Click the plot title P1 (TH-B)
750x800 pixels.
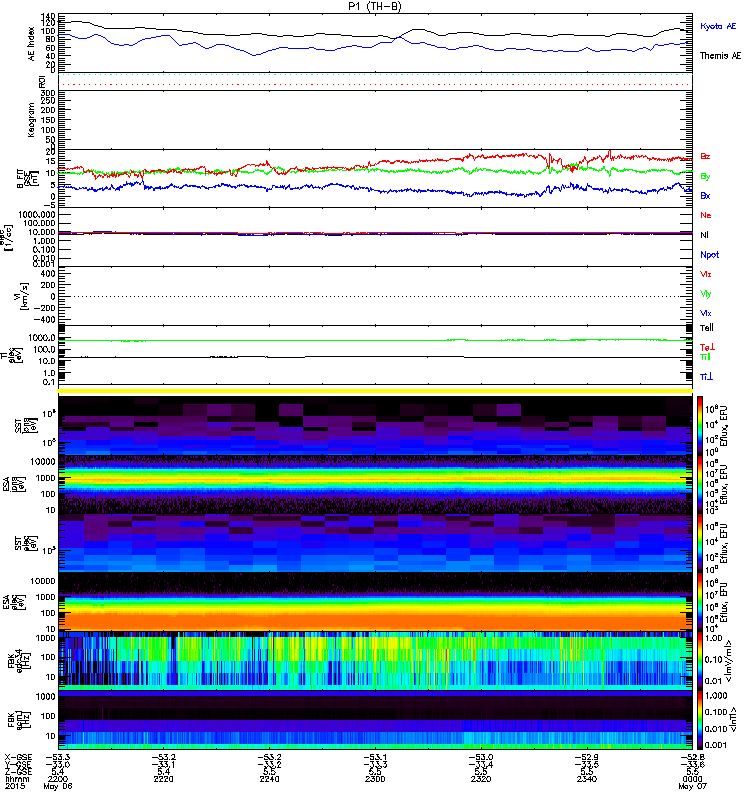pyautogui.click(x=375, y=6)
